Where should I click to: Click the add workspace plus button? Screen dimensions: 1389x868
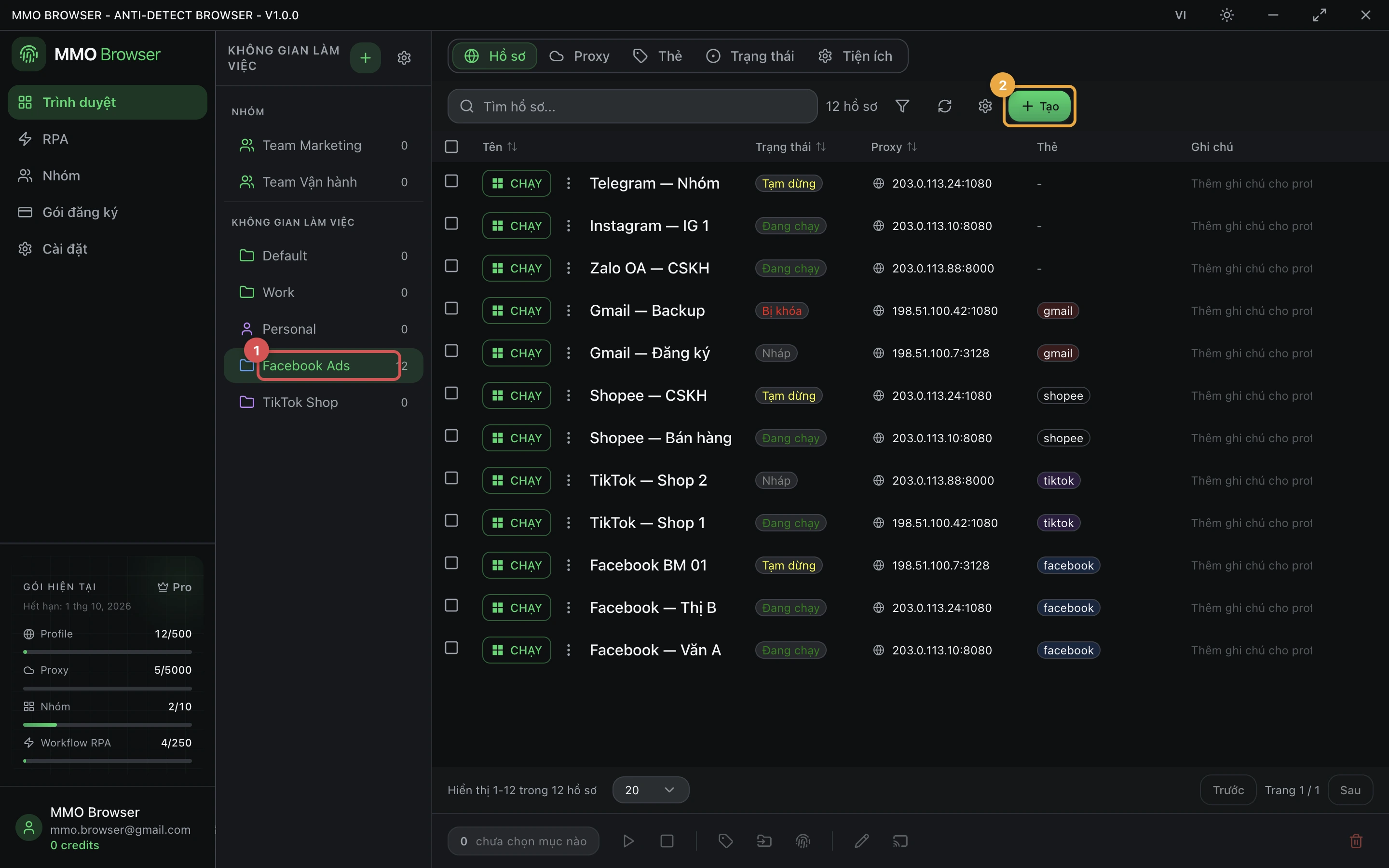pos(365,57)
